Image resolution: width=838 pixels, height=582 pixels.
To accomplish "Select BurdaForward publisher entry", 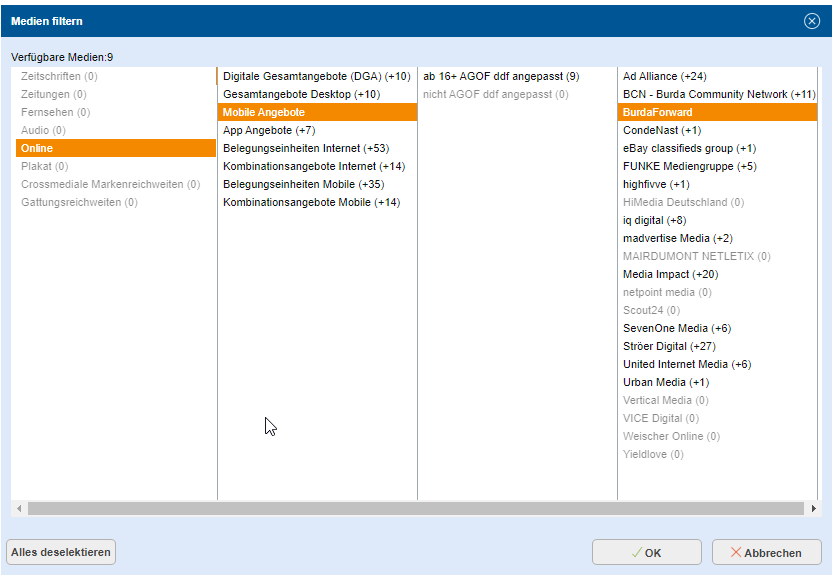I will [657, 112].
